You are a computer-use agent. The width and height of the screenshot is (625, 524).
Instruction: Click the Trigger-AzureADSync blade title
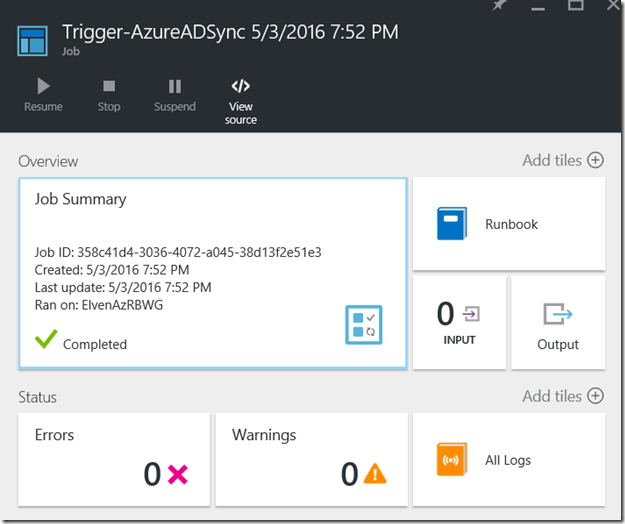tap(230, 32)
